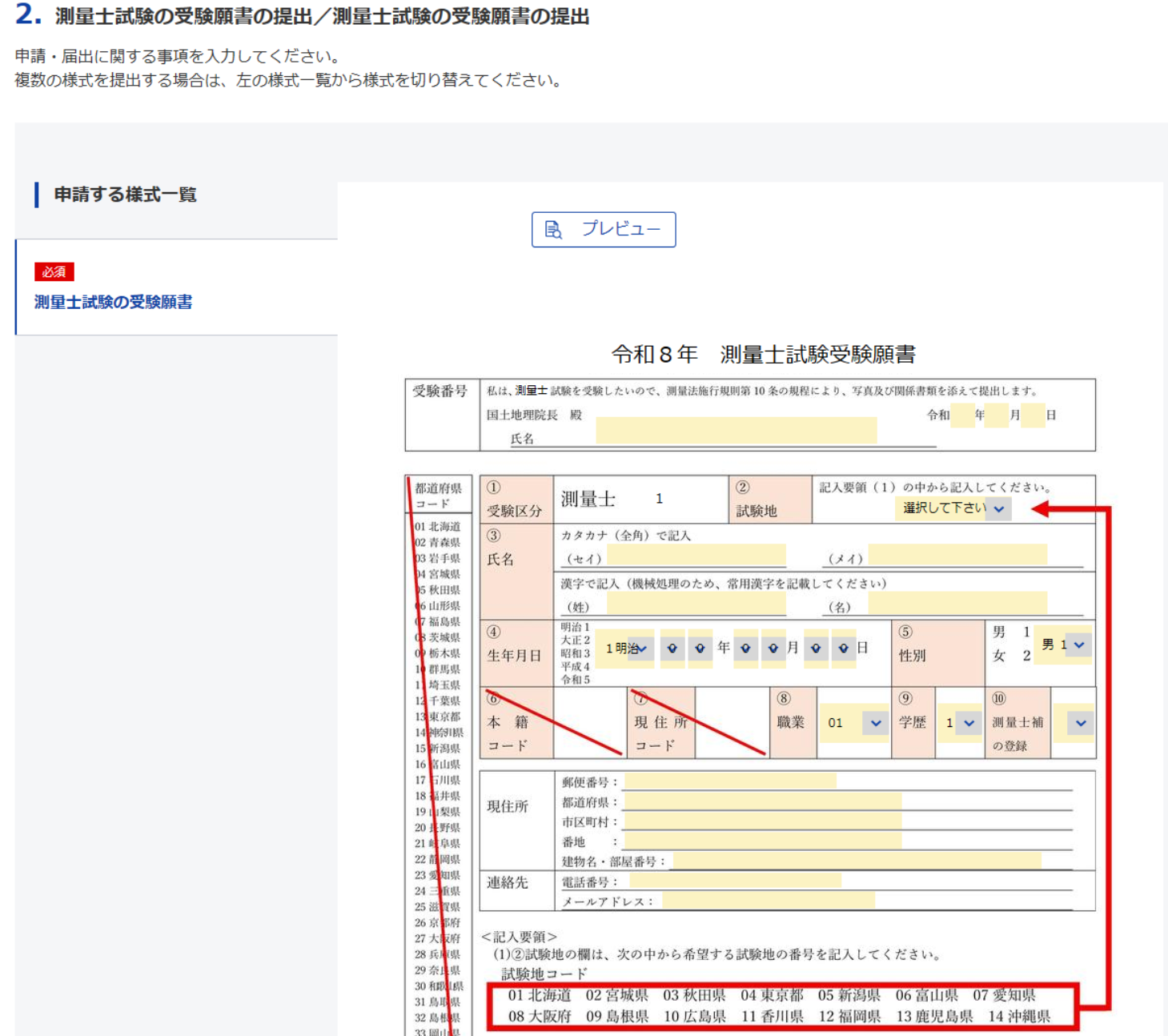Expand the 職業 occupation code dropdown
The height and width of the screenshot is (1036, 1168).
click(853, 723)
